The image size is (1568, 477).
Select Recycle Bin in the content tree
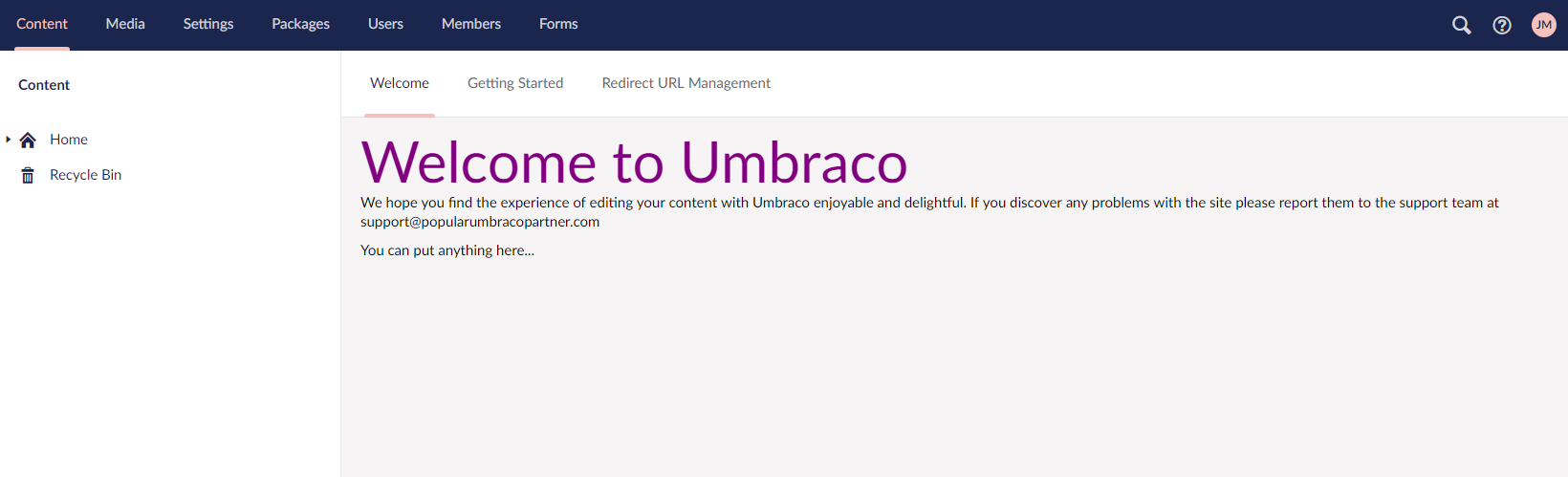point(85,175)
